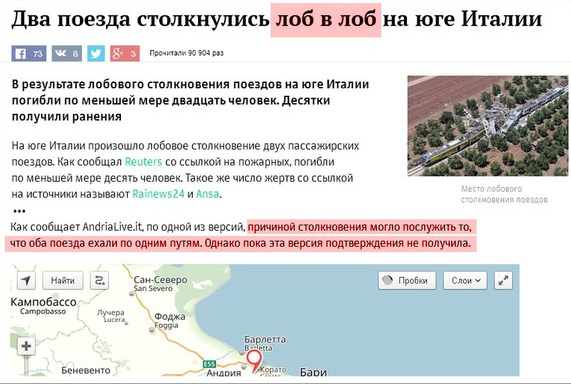Open the Слои layers dropdown

point(465,281)
